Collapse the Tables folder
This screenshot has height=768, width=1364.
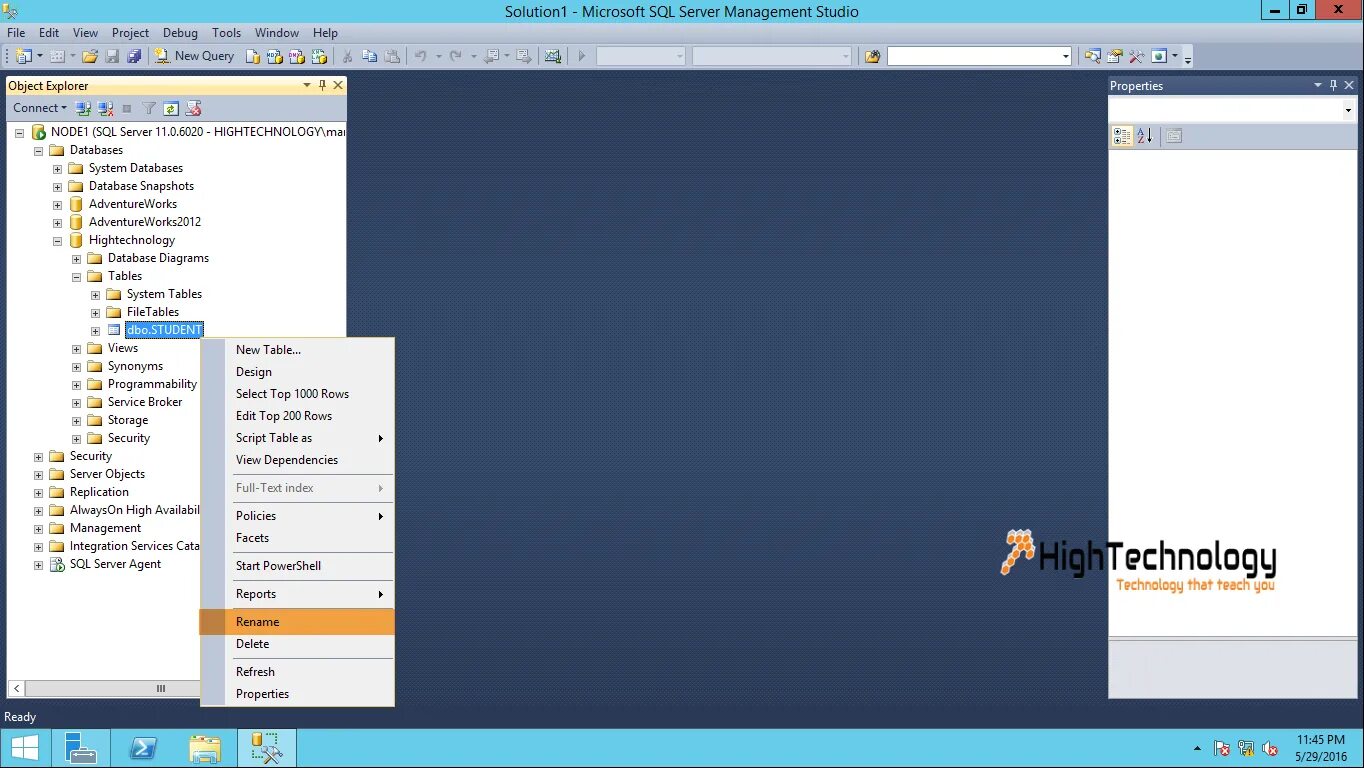pos(76,276)
